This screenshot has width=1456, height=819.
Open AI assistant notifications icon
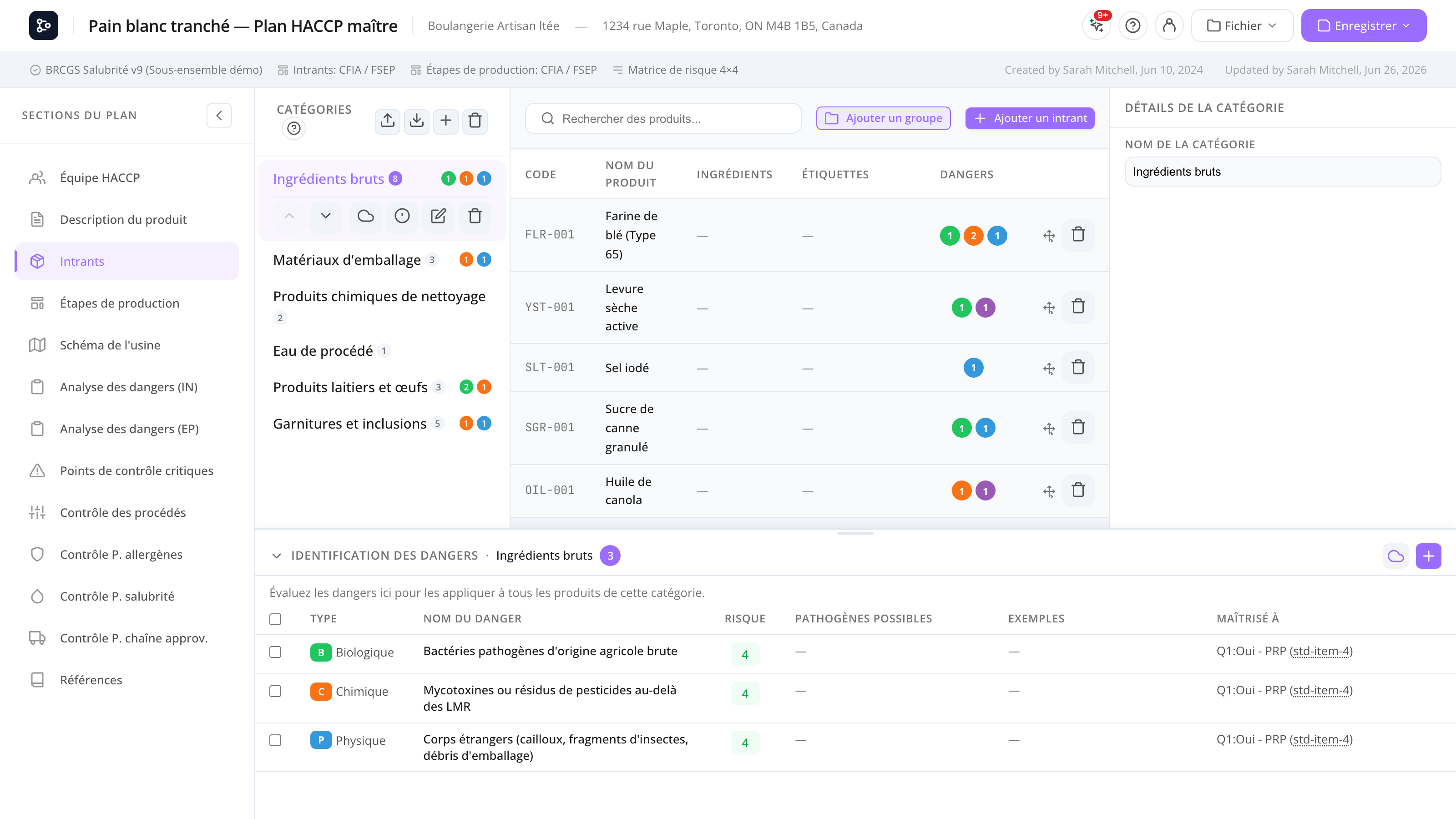(1097, 25)
